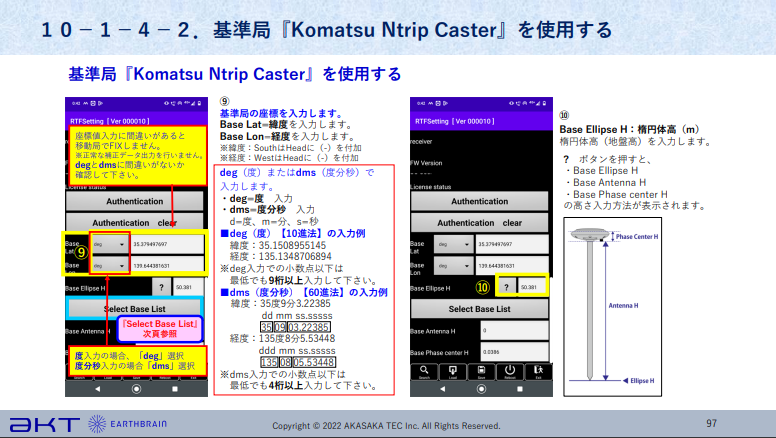Tap Exit icon in right phone toolbar

coord(538,372)
